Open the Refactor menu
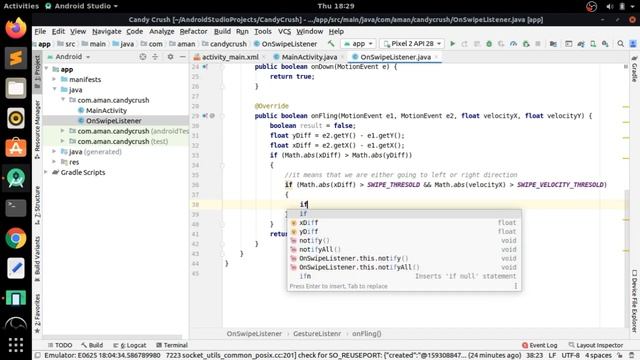This screenshot has width=640, height=360. [193, 31]
